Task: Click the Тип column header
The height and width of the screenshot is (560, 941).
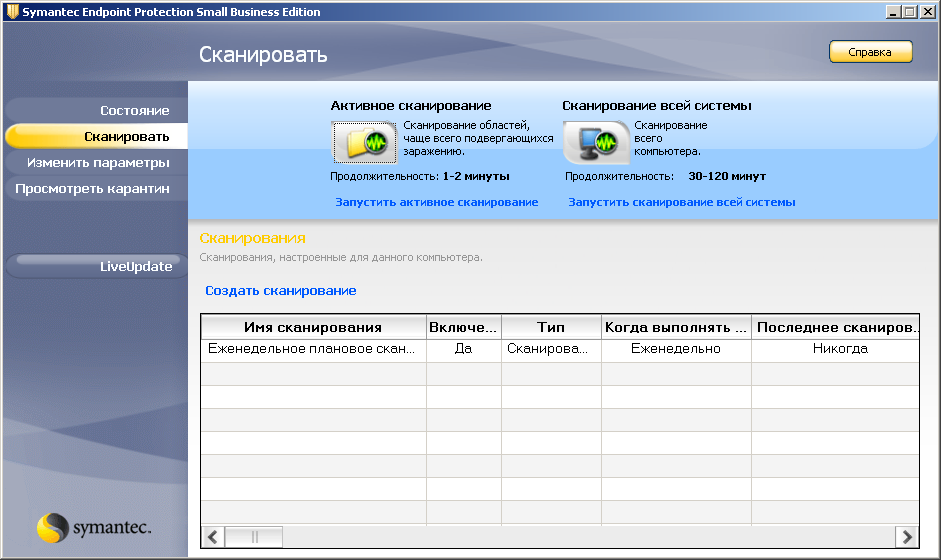Action: pyautogui.click(x=551, y=327)
